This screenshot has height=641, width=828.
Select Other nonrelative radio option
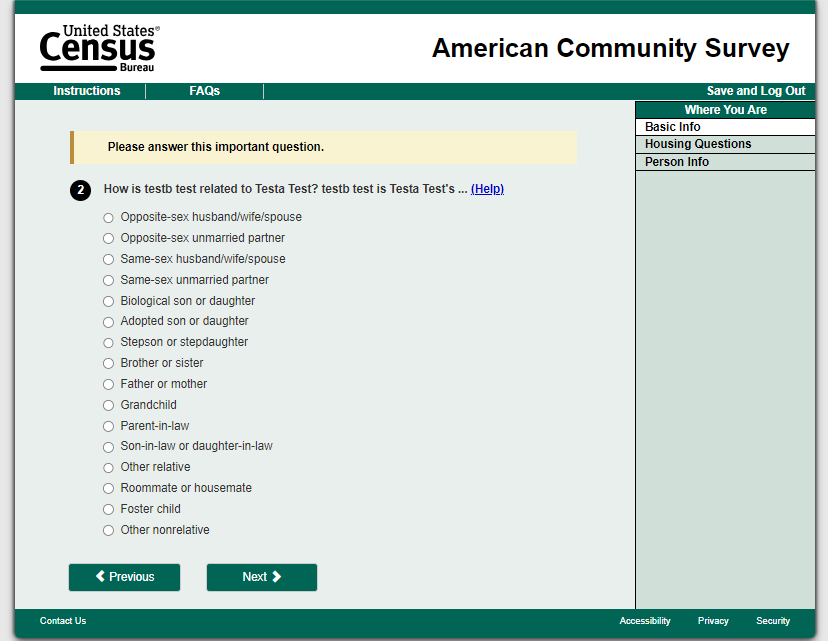108,530
